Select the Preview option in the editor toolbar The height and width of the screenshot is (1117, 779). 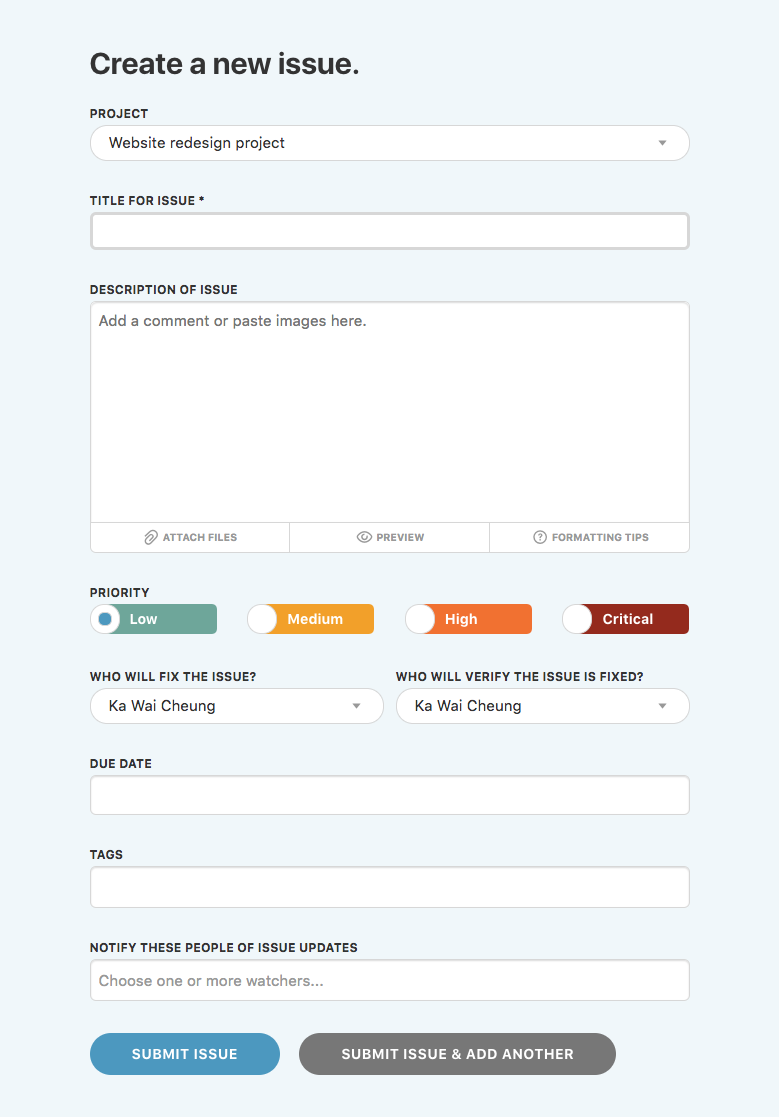point(389,537)
